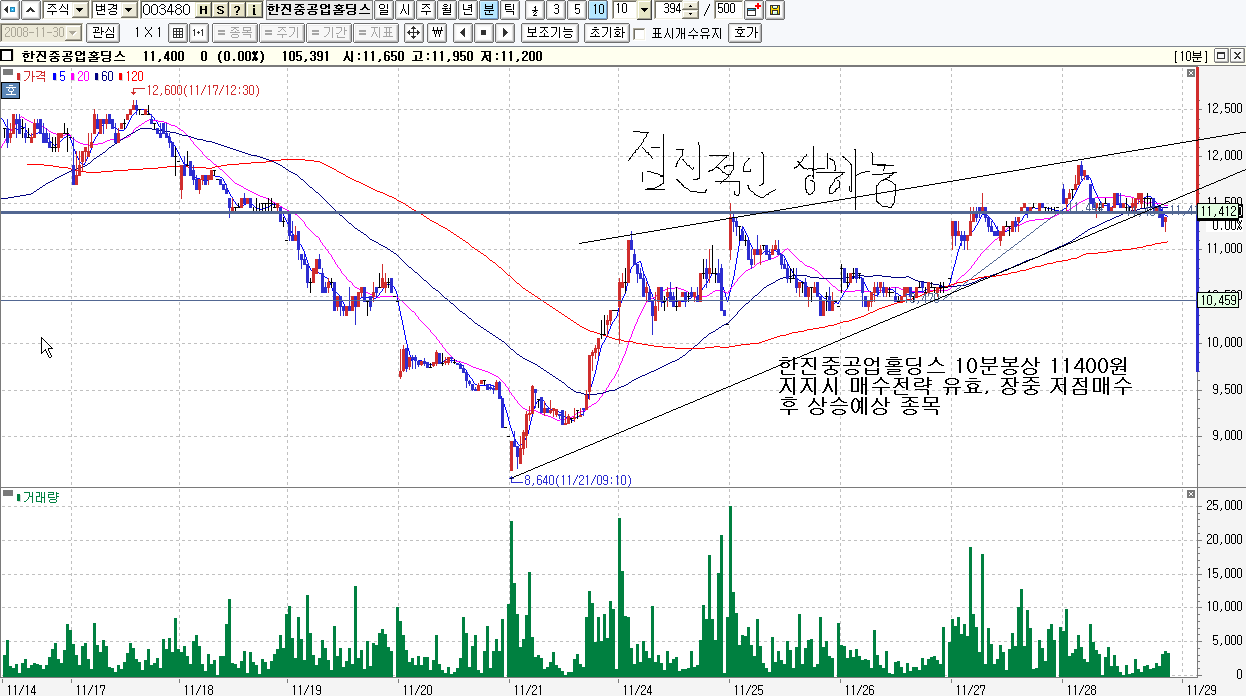Screen dimensions: 1246x696
Task: Click the 1+1 chart overlay icon
Action: (198, 33)
